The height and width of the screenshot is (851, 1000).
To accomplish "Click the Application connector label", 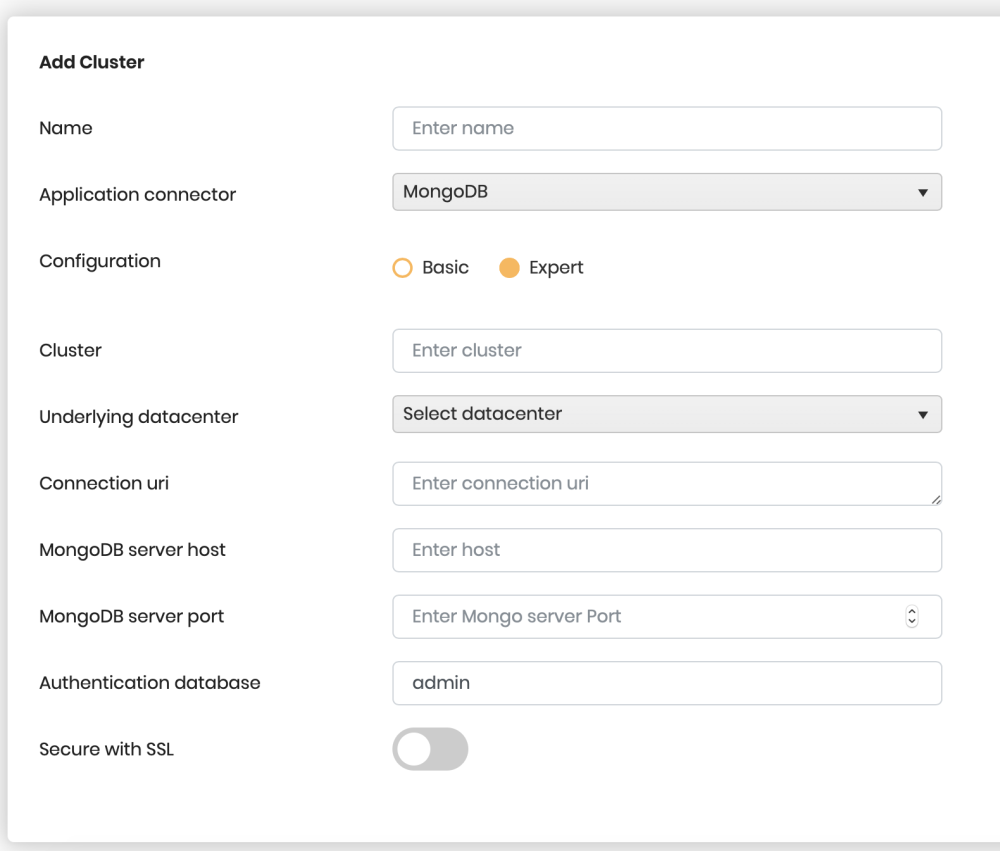I will (137, 195).
